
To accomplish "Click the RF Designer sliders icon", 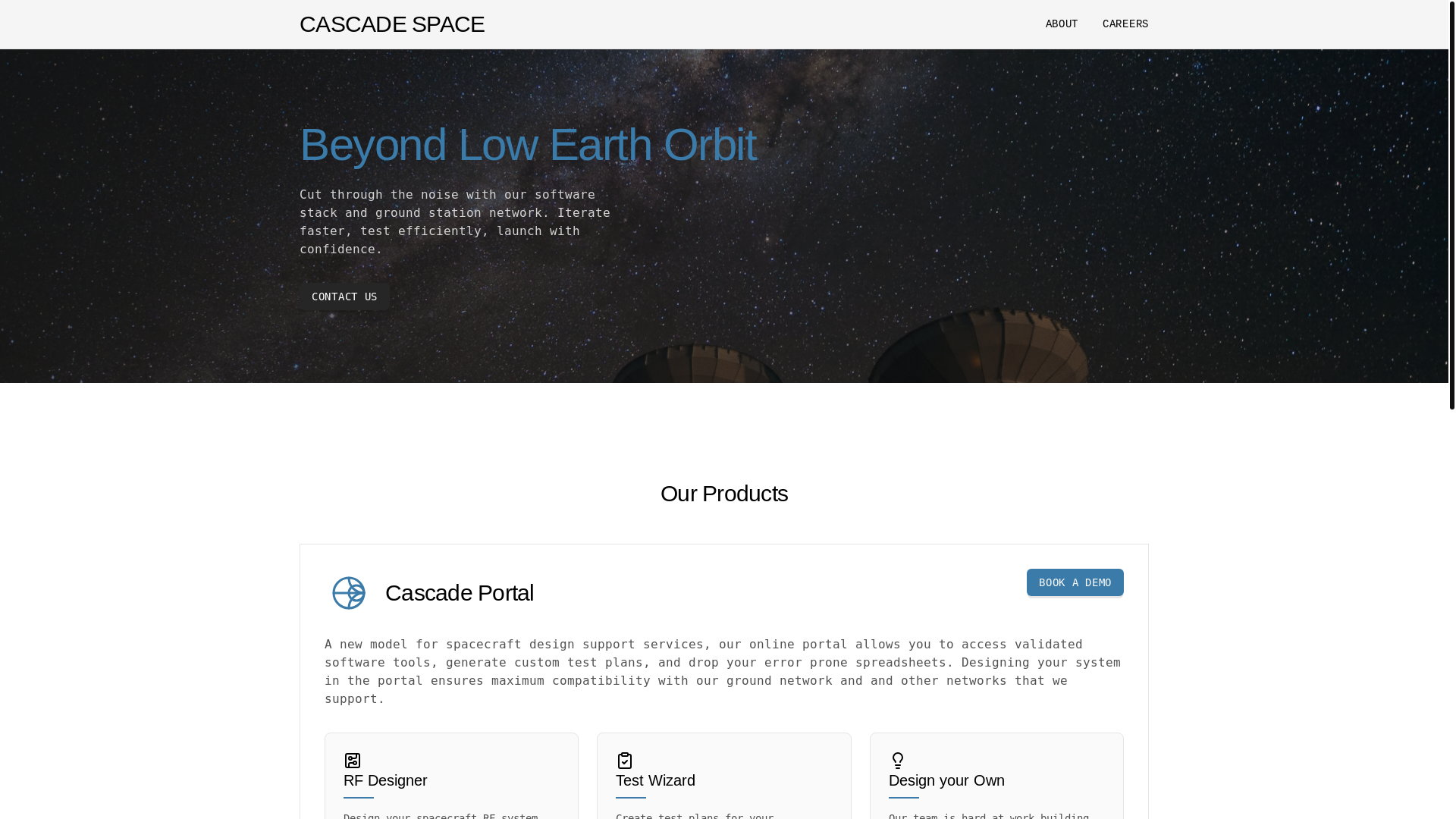I will (x=353, y=761).
